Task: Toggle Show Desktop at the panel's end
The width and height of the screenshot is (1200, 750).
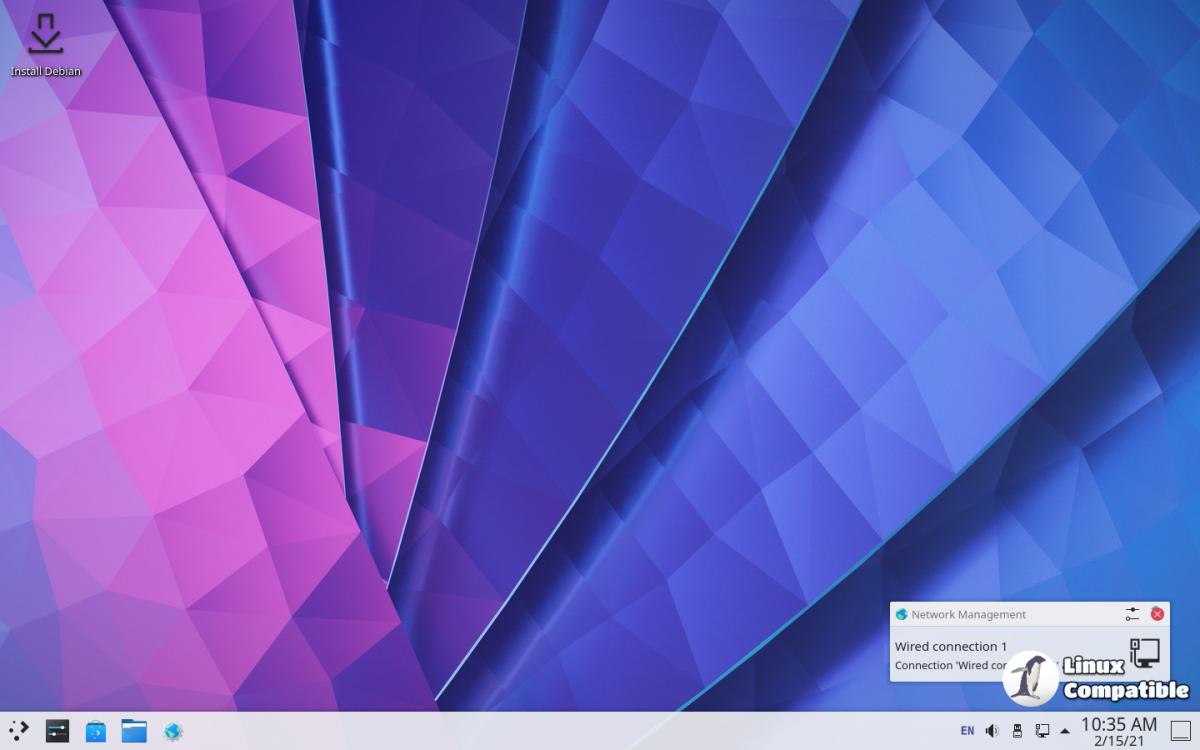Action: 1181,731
